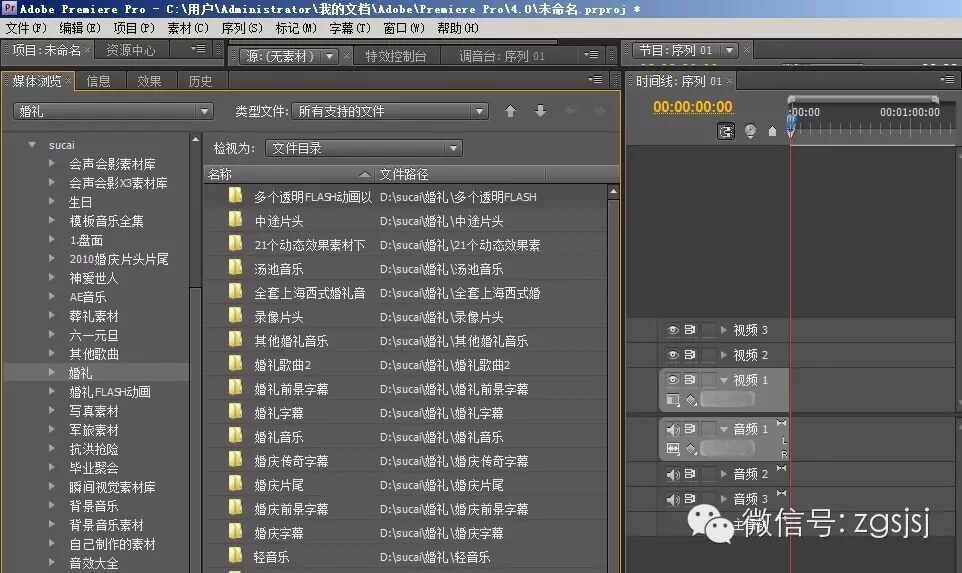The image size is (962, 573).
Task: Open the 序列(S) menu
Action: pos(242,28)
